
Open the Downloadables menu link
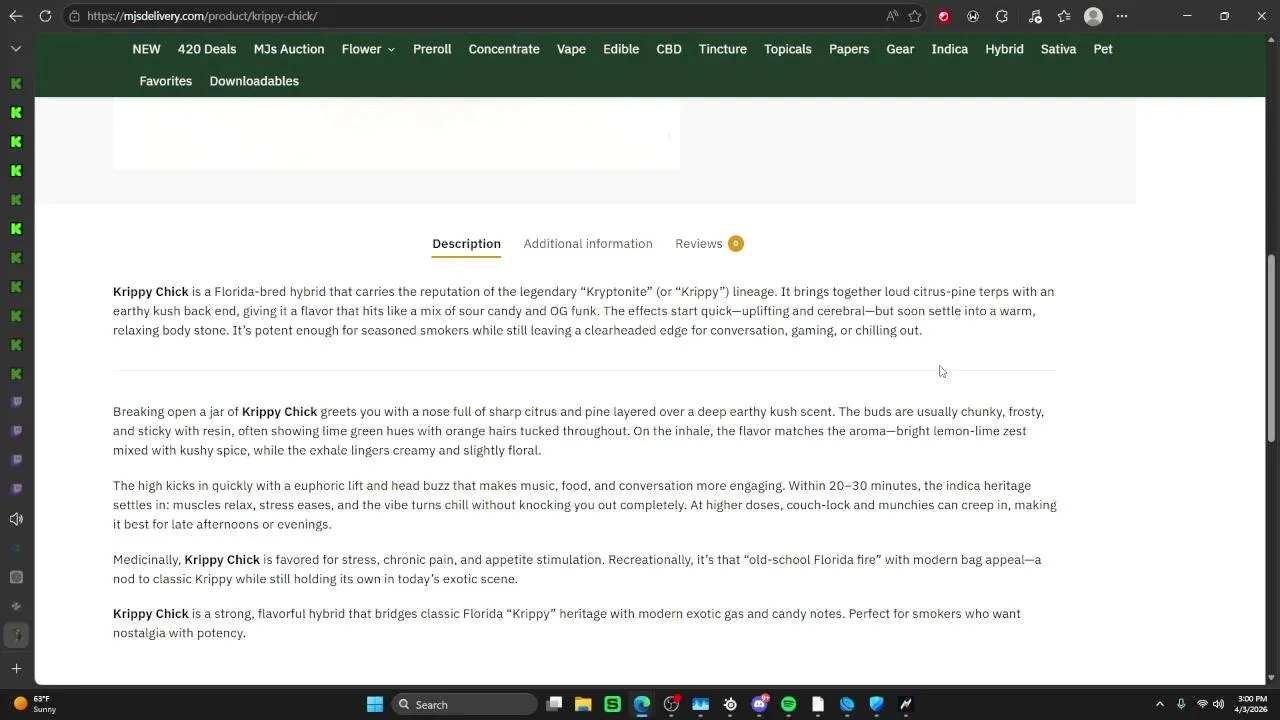click(x=254, y=81)
